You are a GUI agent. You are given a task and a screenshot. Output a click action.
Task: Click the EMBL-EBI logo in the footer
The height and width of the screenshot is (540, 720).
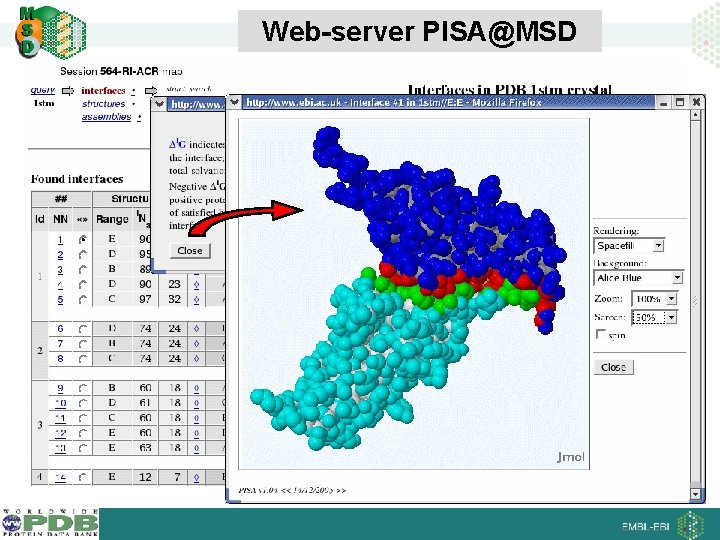pyautogui.click(x=663, y=526)
